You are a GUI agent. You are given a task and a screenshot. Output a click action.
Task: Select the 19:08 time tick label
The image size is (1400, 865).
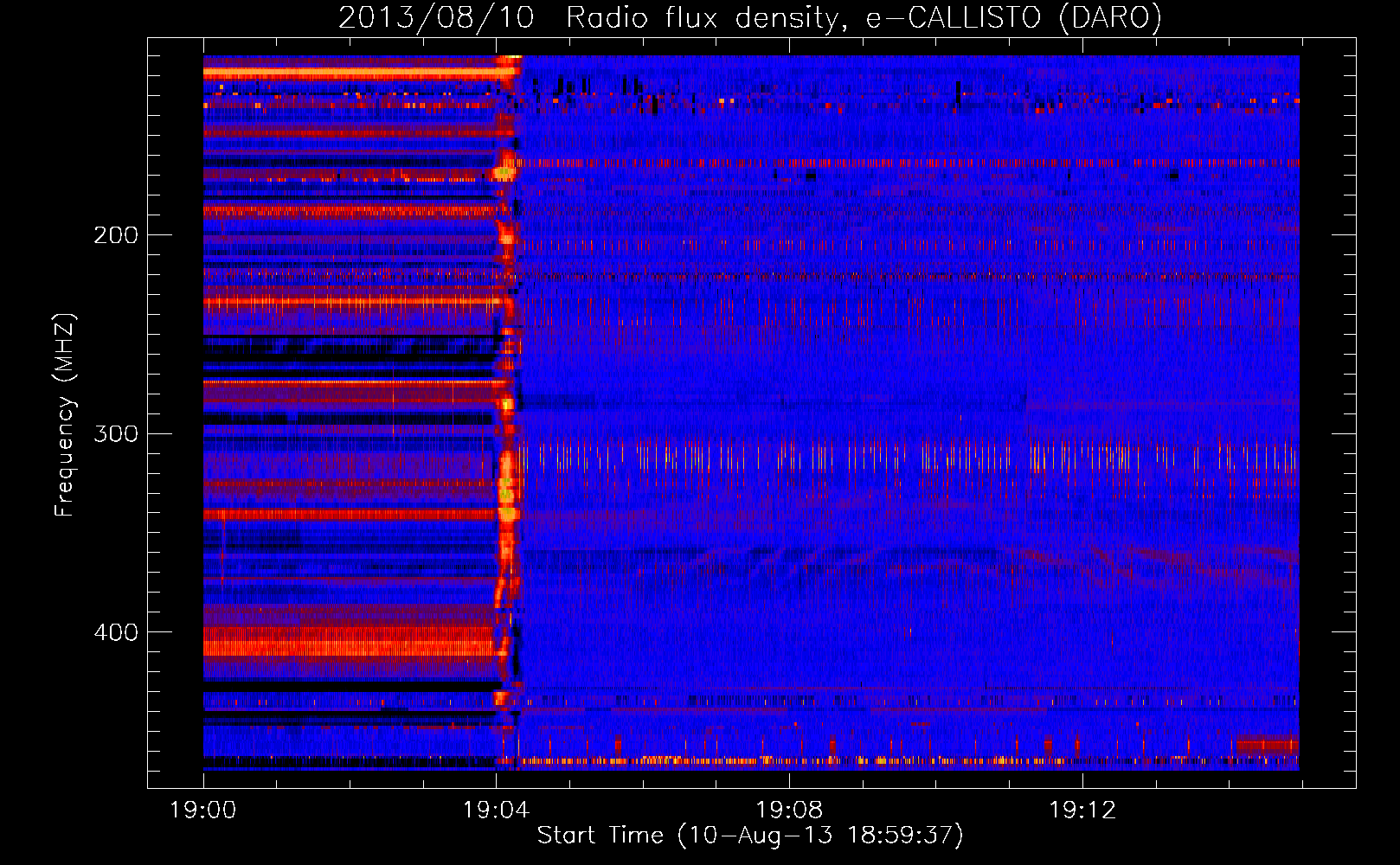tap(789, 811)
